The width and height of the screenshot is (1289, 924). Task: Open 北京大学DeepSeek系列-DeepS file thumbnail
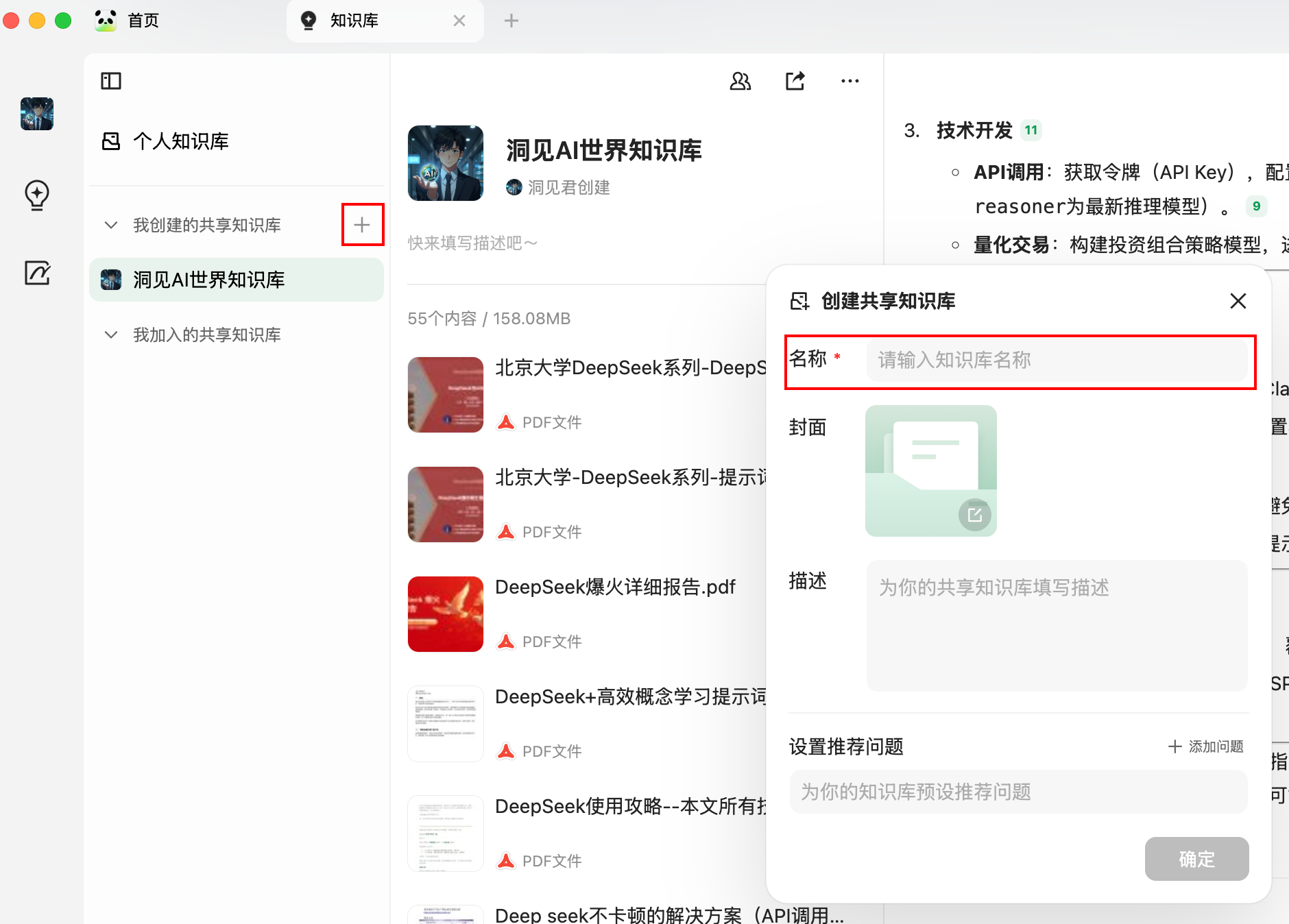tap(446, 395)
